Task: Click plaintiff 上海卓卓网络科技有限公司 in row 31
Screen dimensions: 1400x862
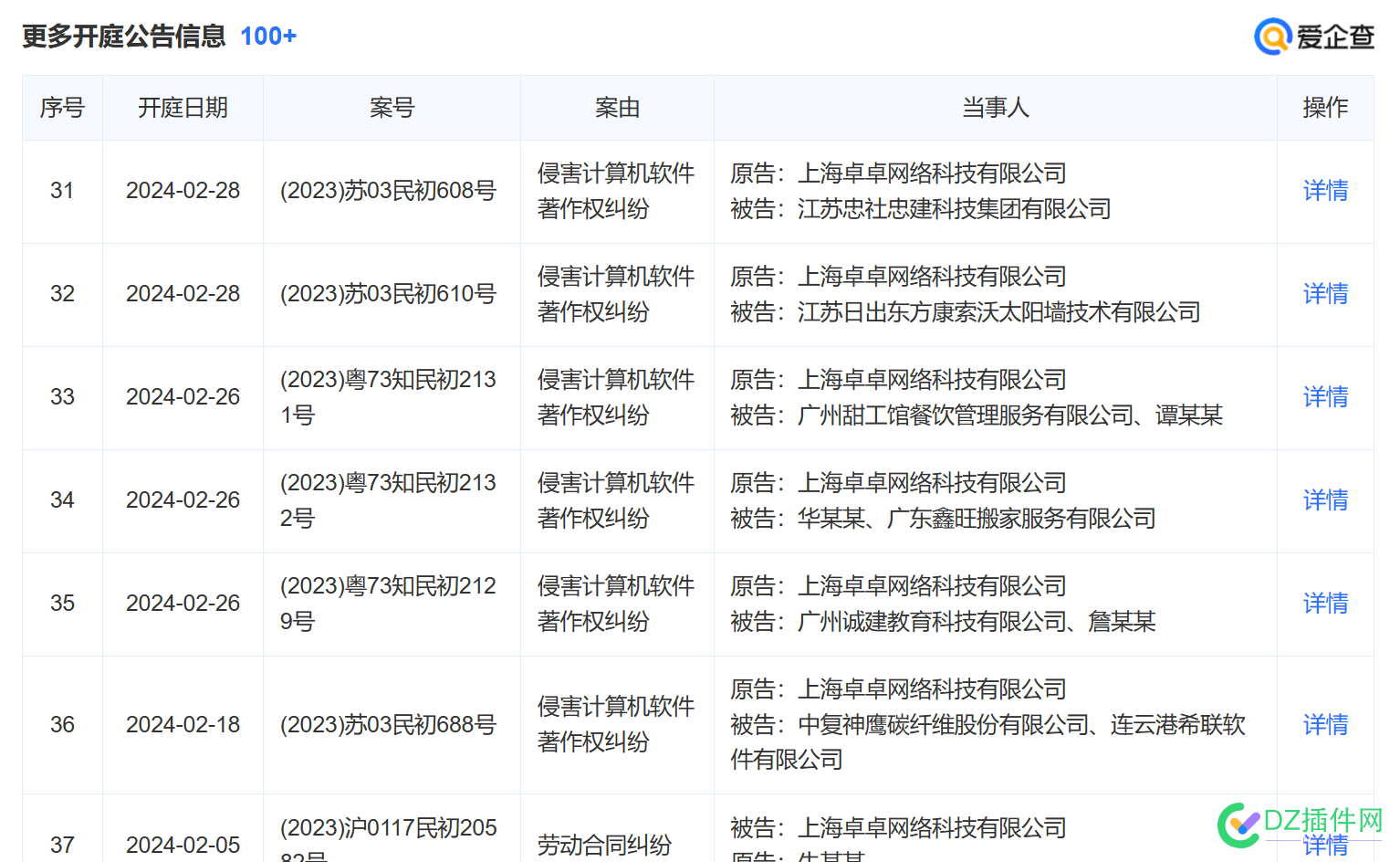Action: (932, 173)
